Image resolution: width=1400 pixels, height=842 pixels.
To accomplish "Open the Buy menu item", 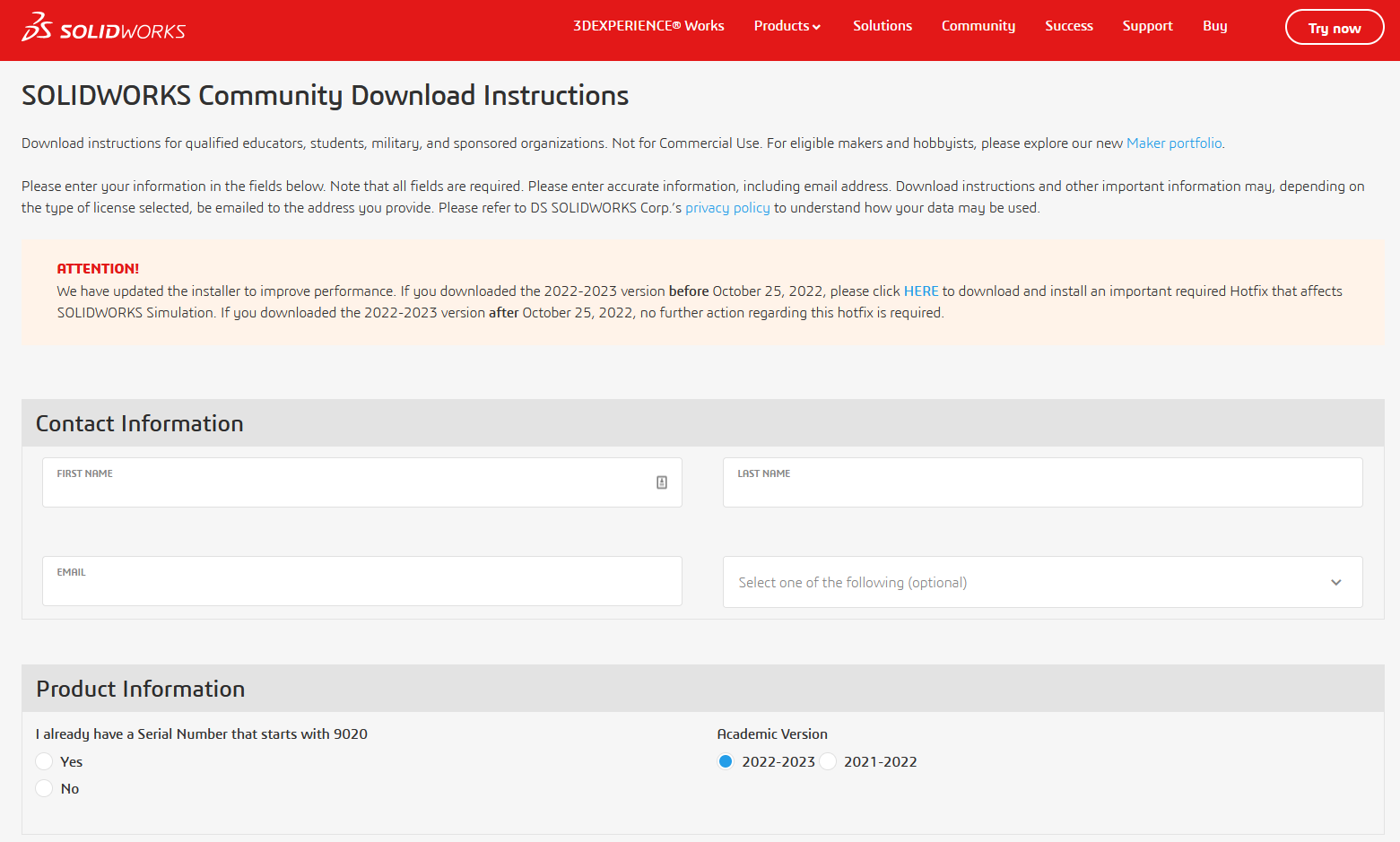I will 1215,26.
